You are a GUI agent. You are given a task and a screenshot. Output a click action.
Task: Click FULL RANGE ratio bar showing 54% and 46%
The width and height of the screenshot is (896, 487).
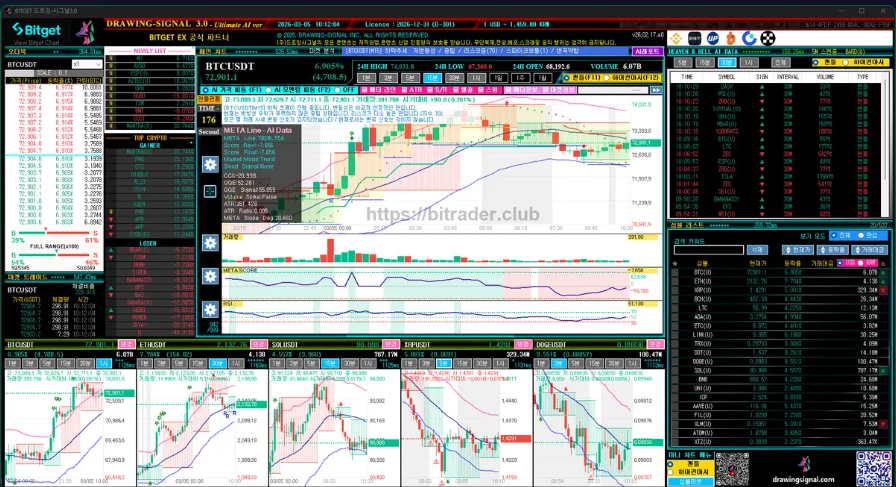pos(55,255)
